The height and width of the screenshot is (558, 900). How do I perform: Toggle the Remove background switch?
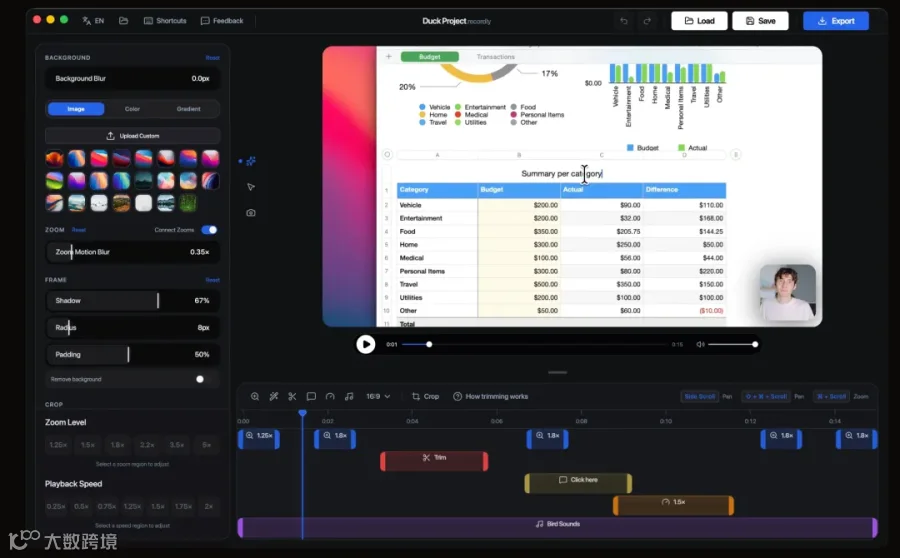point(200,379)
